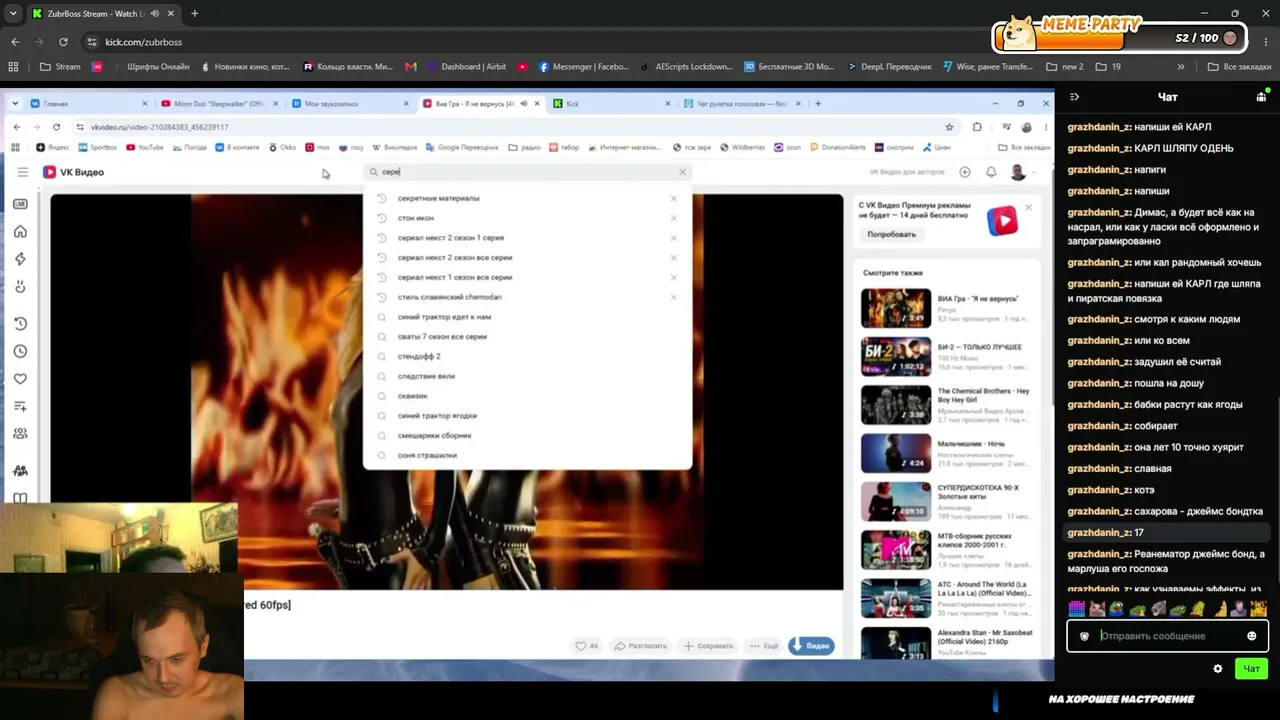Screen dimensions: 1280x720
Task: Open Kick chat settings gear
Action: click(1218, 669)
